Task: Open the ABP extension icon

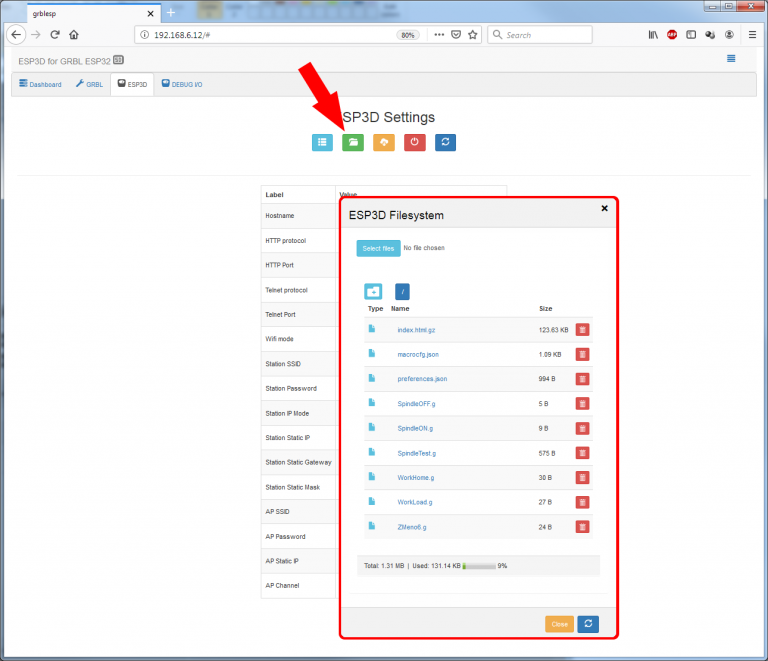Action: pos(672,35)
